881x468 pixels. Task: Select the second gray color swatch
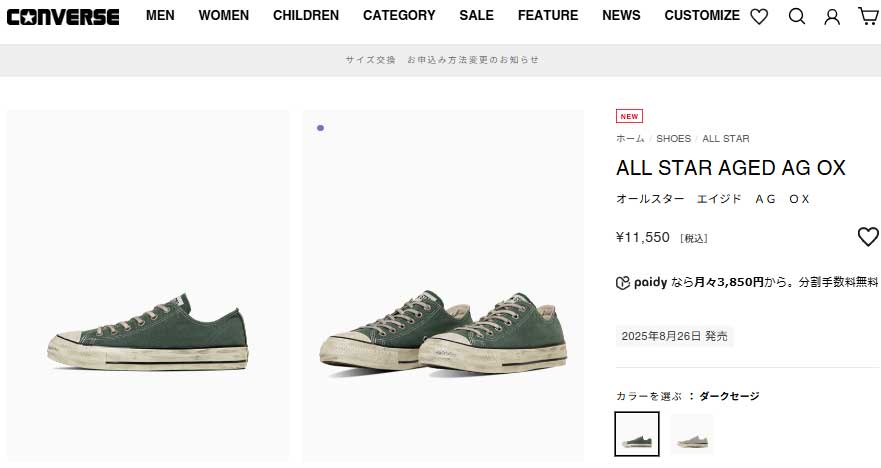[692, 434]
